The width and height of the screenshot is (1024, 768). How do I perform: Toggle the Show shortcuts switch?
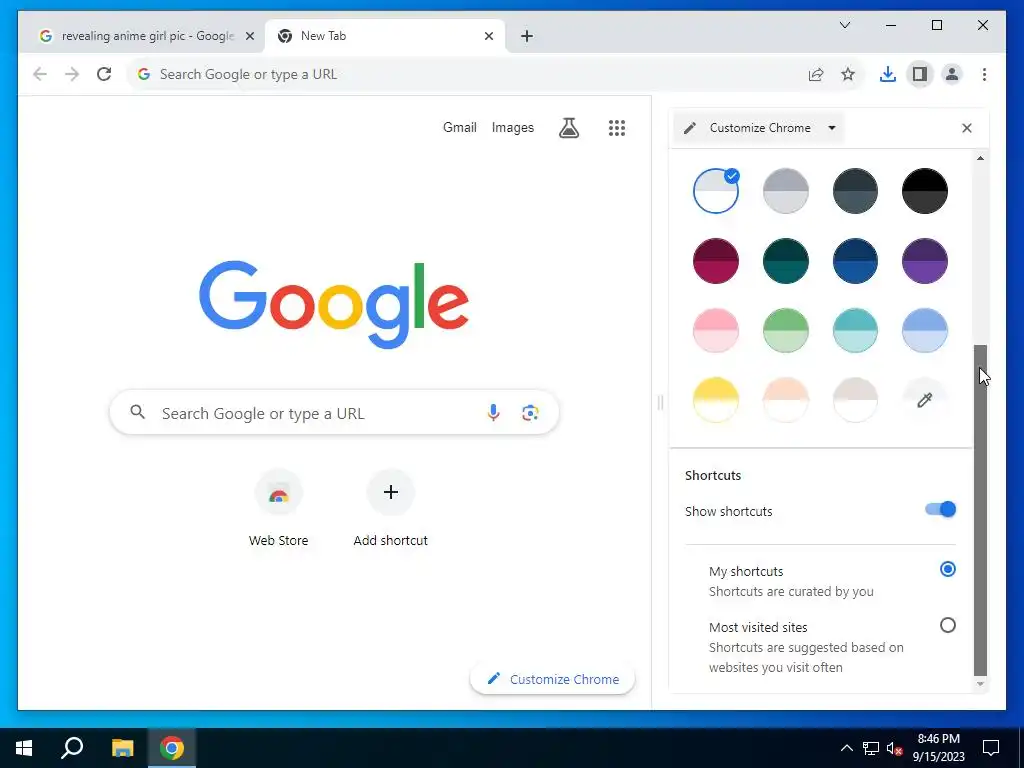click(940, 509)
